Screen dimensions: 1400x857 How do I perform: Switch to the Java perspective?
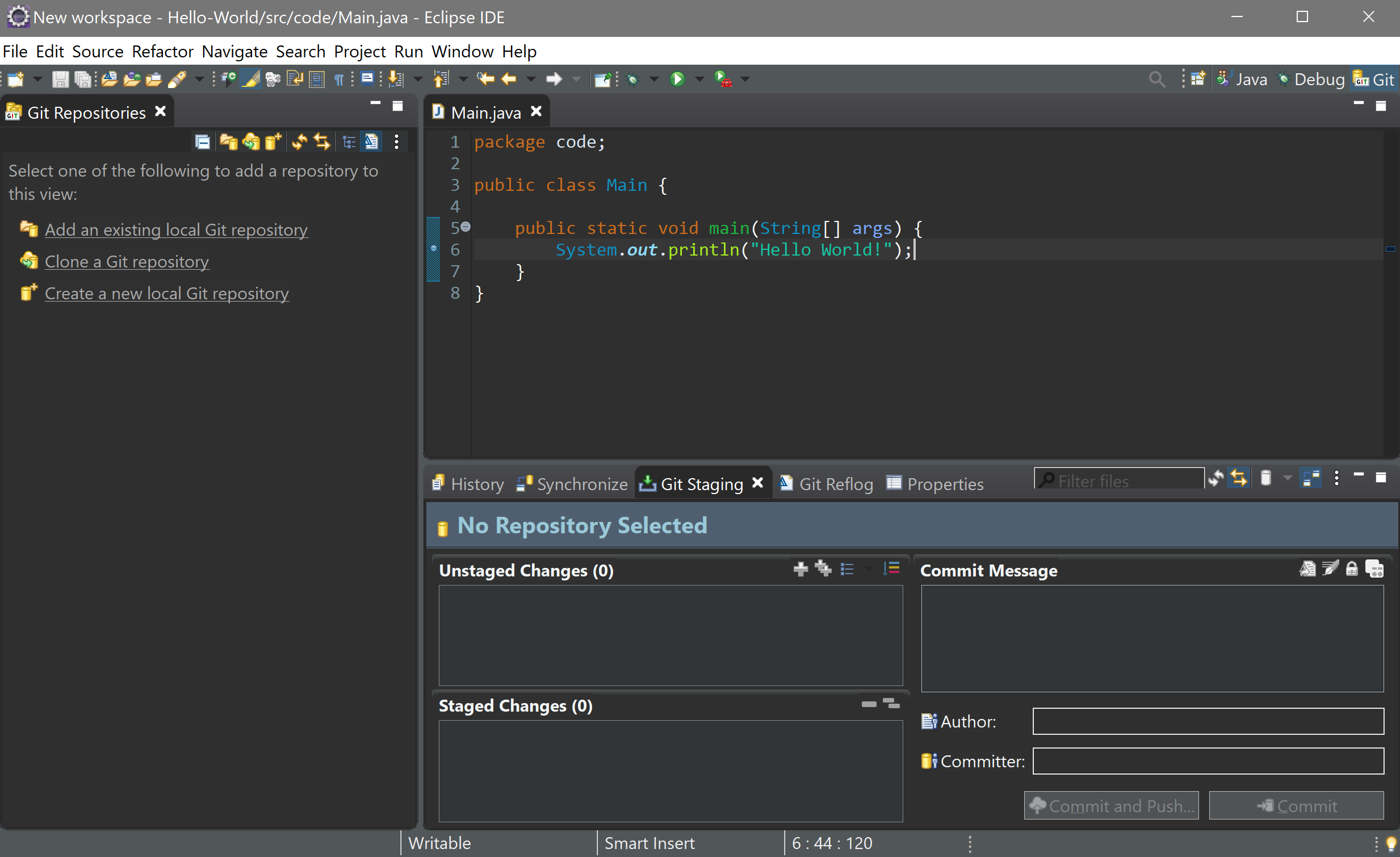[1243, 79]
